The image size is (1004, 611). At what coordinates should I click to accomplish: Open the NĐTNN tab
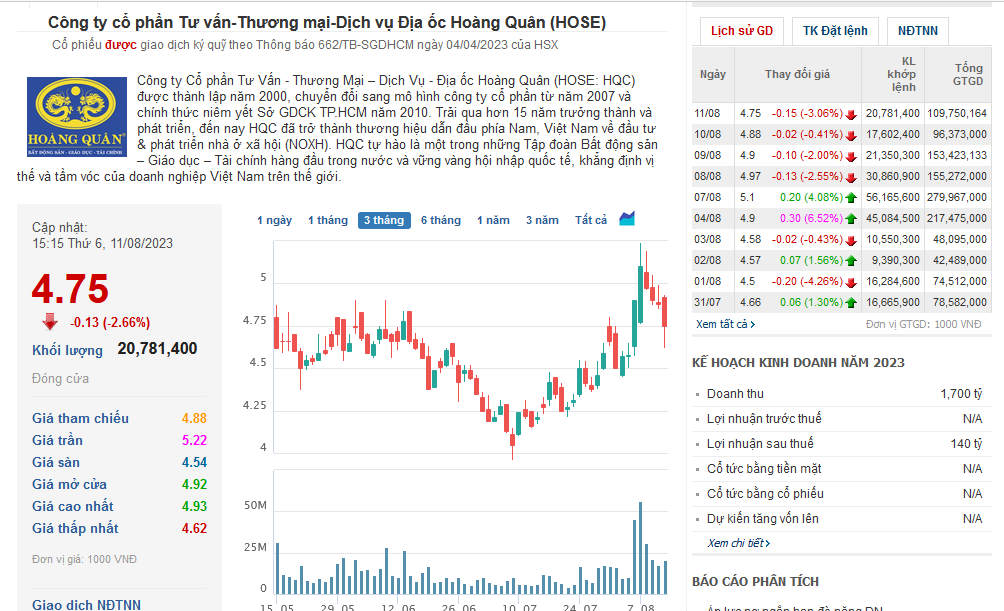918,31
